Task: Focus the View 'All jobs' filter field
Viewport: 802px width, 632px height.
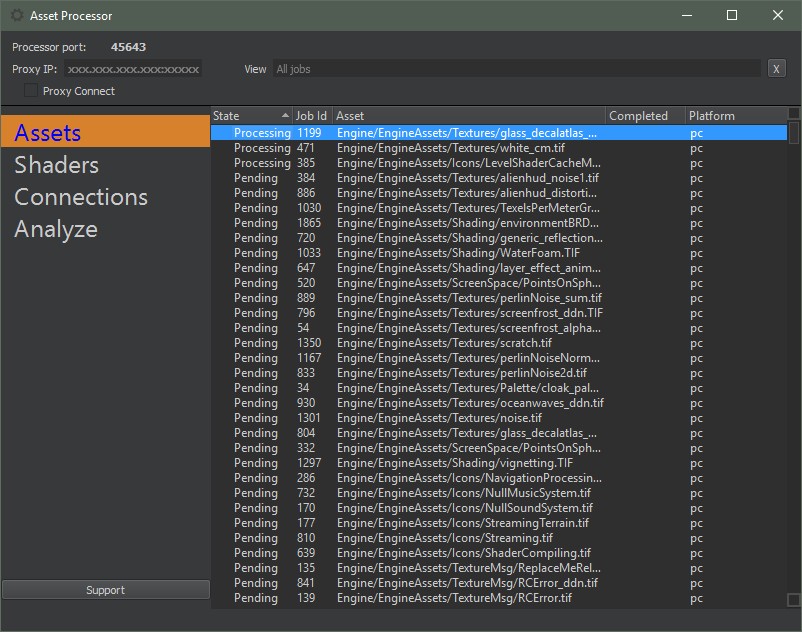Action: point(515,69)
